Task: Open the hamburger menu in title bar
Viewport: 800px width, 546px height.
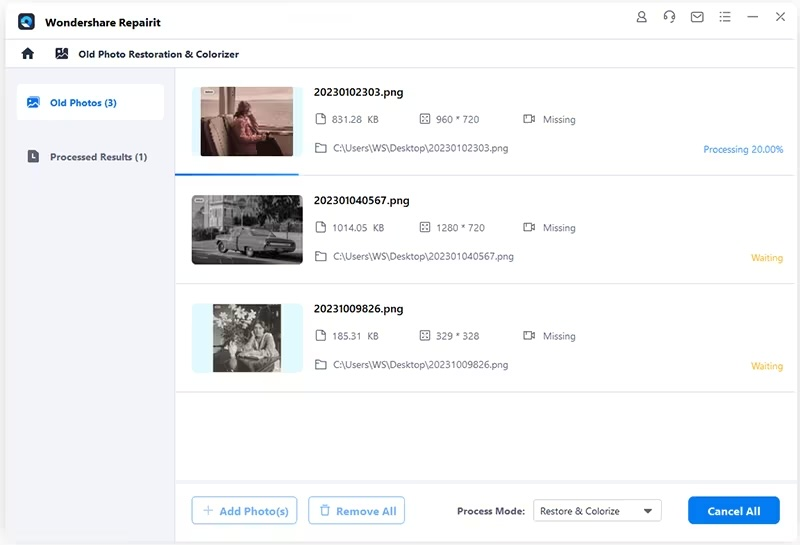Action: 725,18
